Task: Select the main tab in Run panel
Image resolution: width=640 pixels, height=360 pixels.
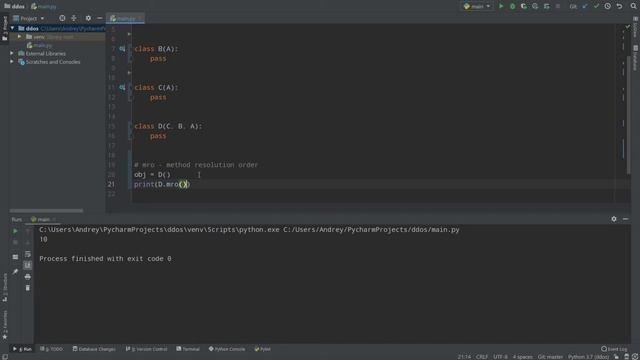Action: 43,220
